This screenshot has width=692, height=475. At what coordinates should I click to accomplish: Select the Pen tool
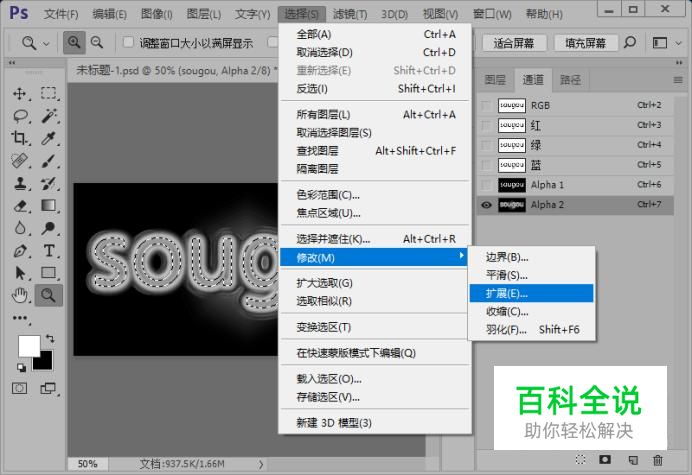pyautogui.click(x=20, y=251)
